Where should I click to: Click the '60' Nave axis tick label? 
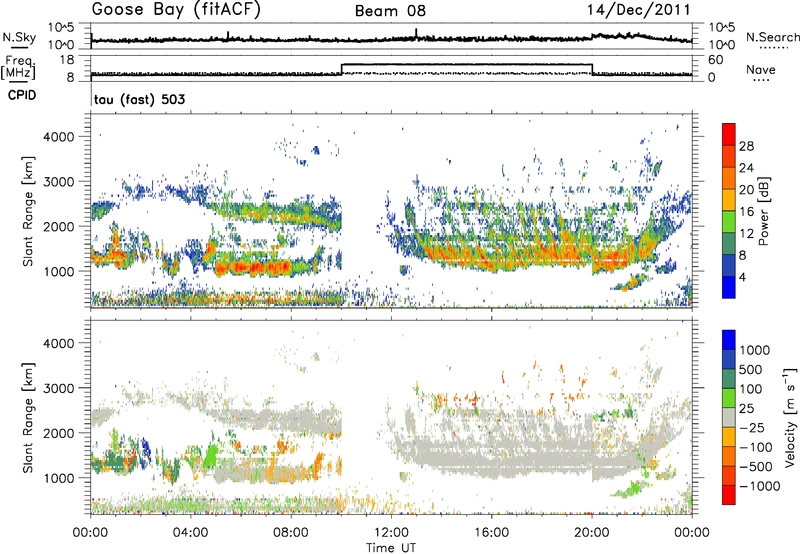[x=716, y=60]
